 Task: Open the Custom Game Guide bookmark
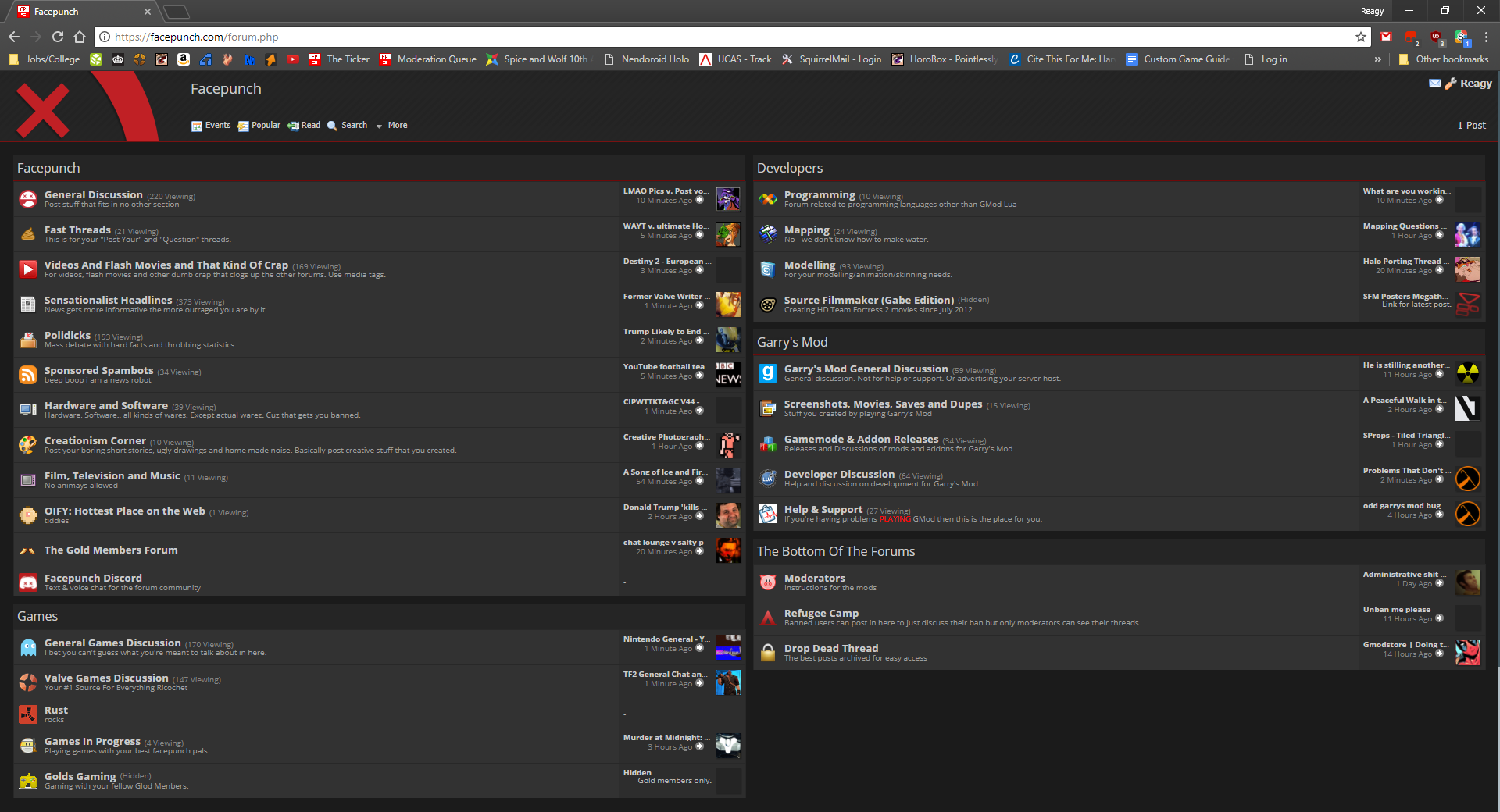1178,59
